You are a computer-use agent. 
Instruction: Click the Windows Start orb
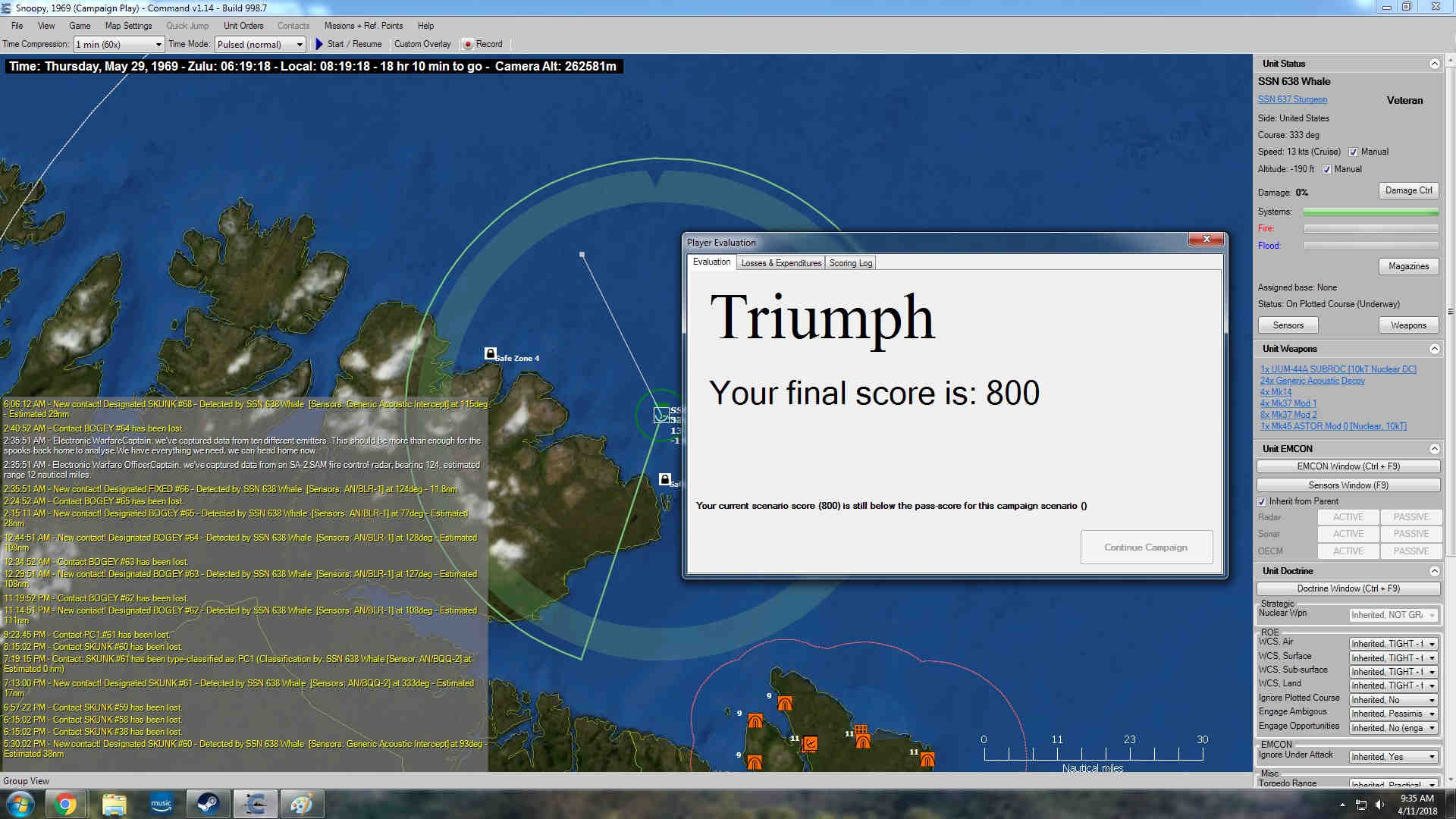[20, 804]
